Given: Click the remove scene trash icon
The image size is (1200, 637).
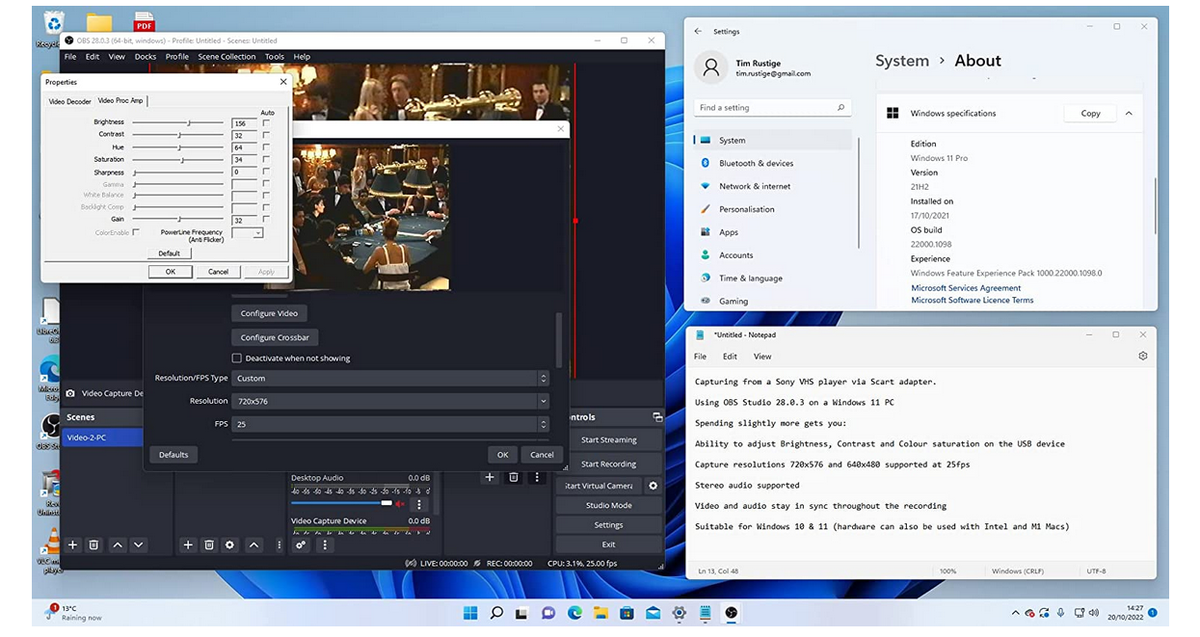Looking at the screenshot, I should point(94,545).
